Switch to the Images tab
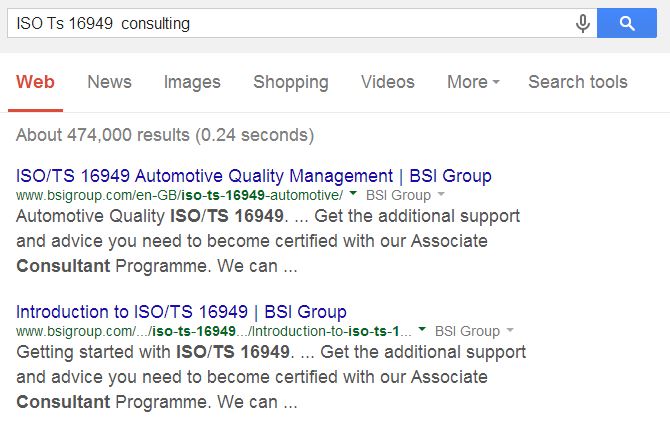 tap(192, 82)
